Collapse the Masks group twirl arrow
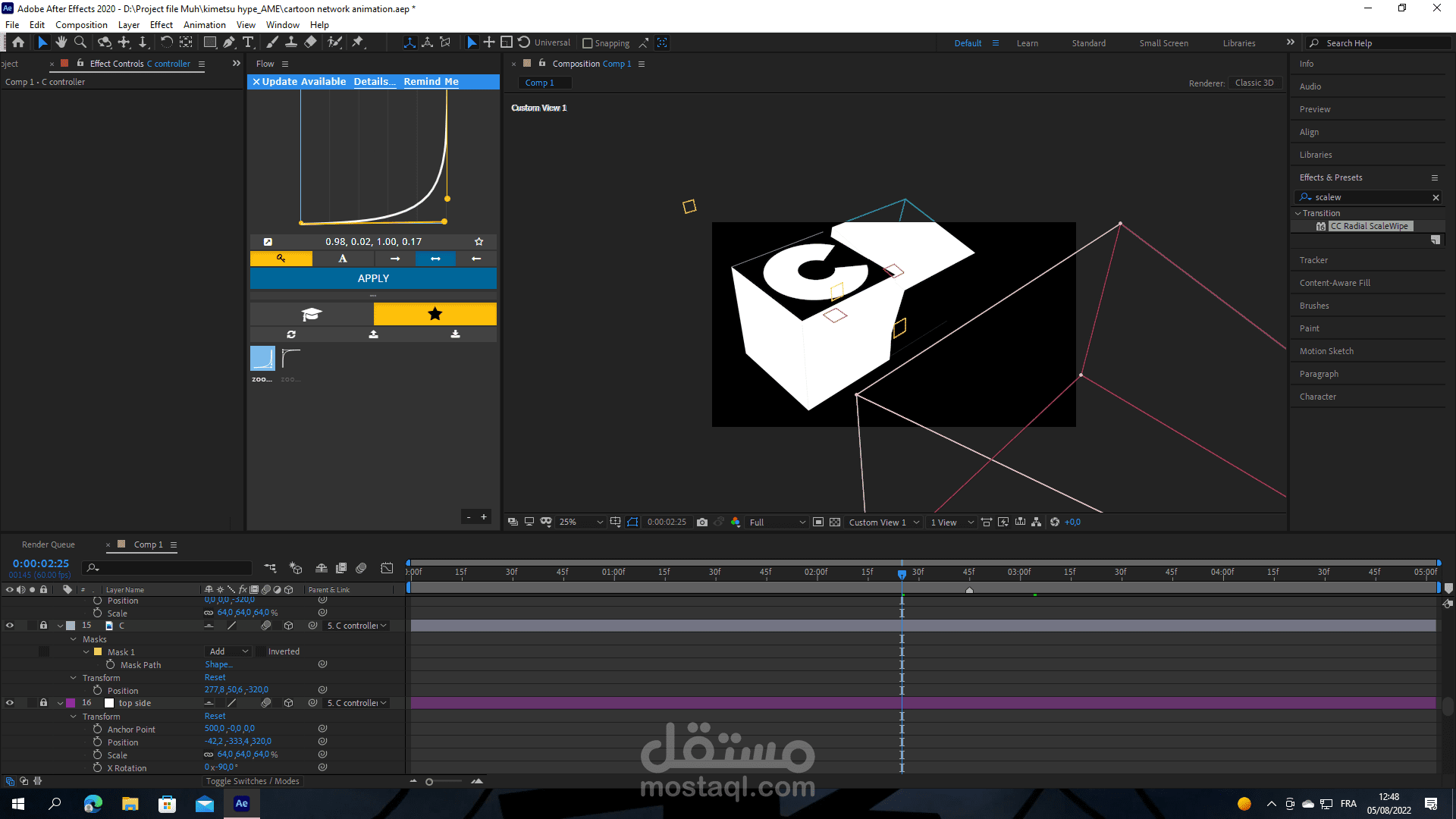The image size is (1456, 819). pos(74,639)
